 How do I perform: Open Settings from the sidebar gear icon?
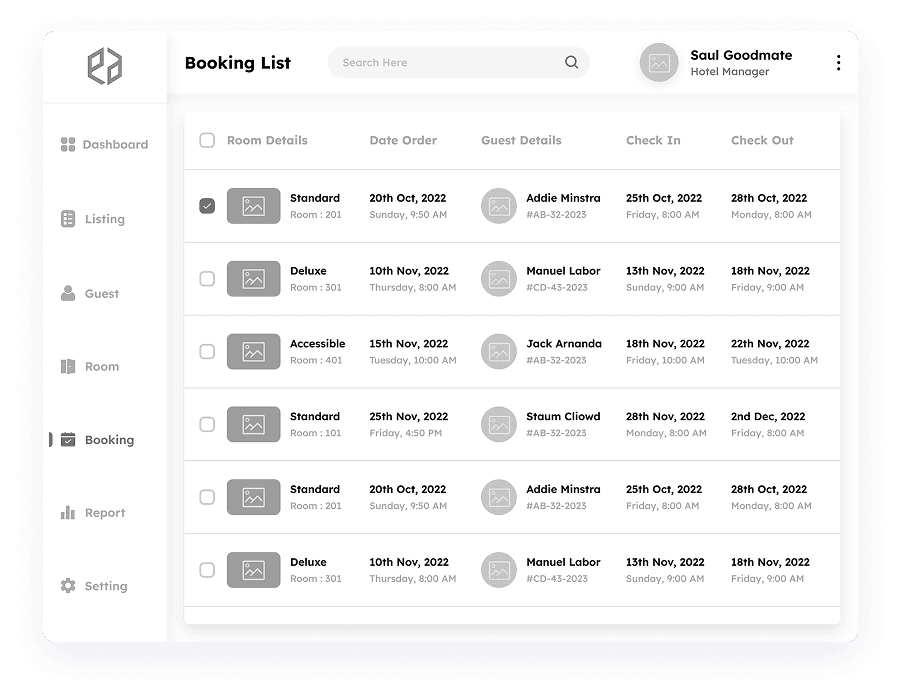click(69, 586)
